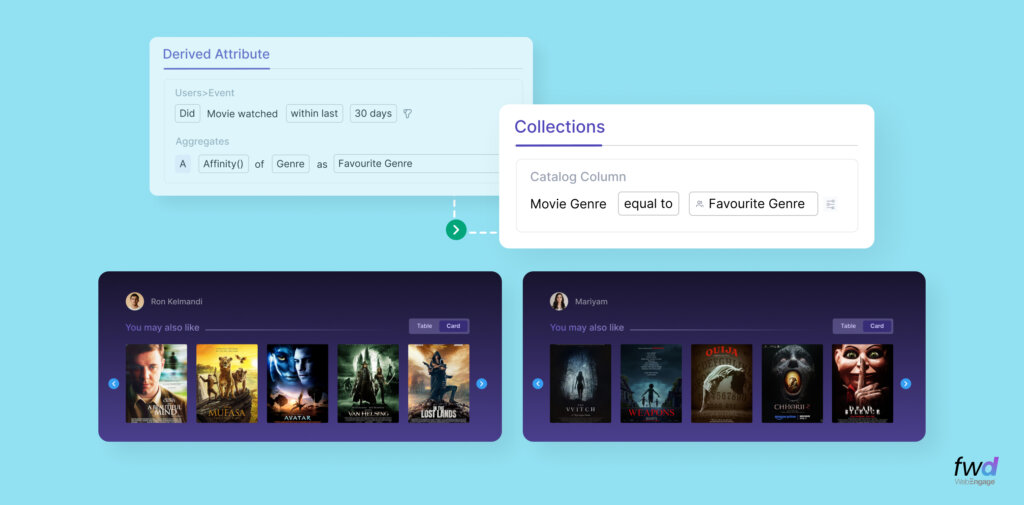Select the Derived Attribute tab
Screen dimensions: 1024x505
216,54
